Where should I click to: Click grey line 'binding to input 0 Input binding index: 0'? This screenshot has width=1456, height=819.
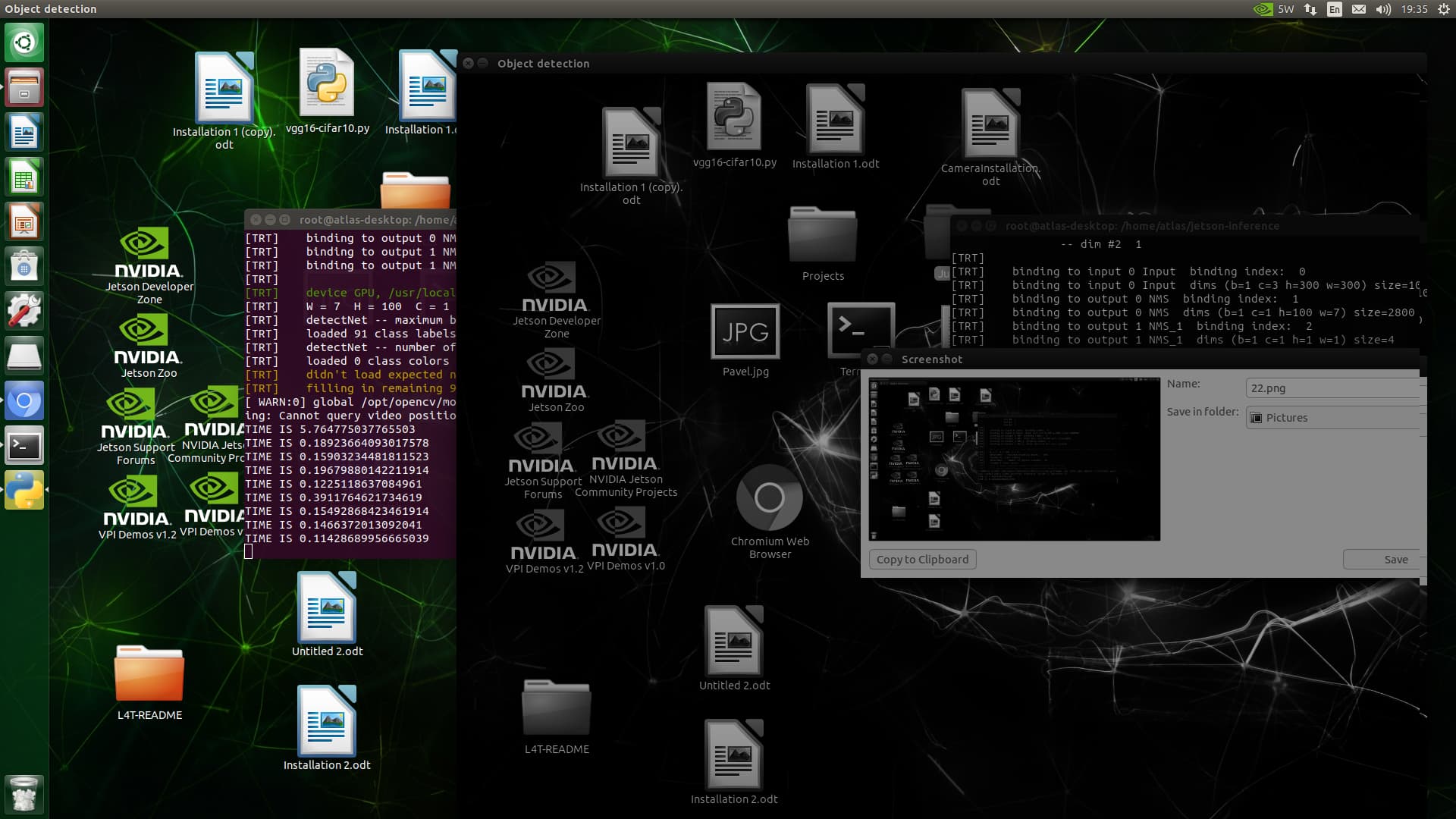click(1159, 271)
